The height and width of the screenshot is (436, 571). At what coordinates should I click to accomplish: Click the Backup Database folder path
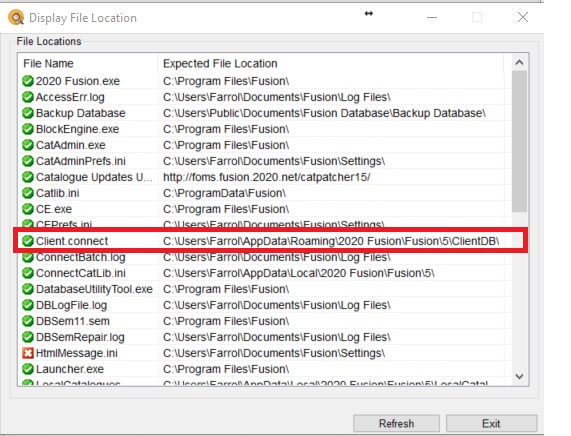[324, 113]
